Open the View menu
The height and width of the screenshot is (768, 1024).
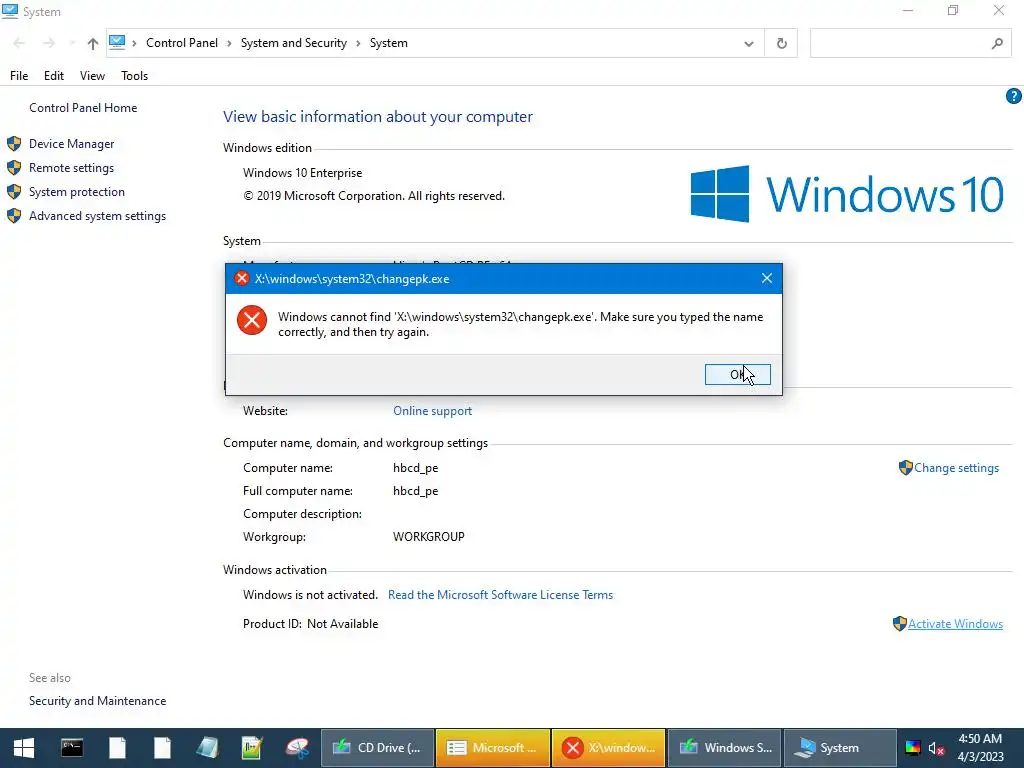pyautogui.click(x=92, y=76)
